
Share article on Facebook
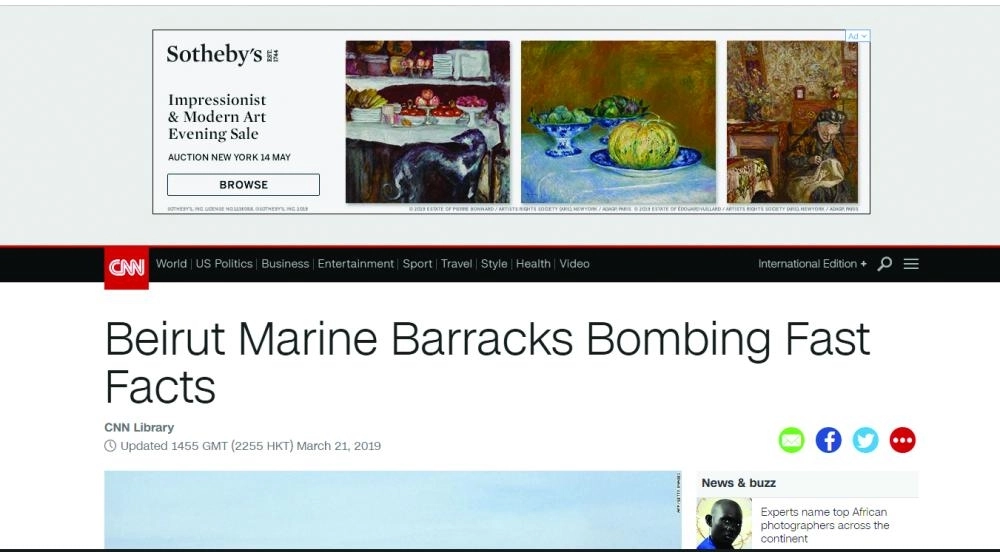(828, 440)
